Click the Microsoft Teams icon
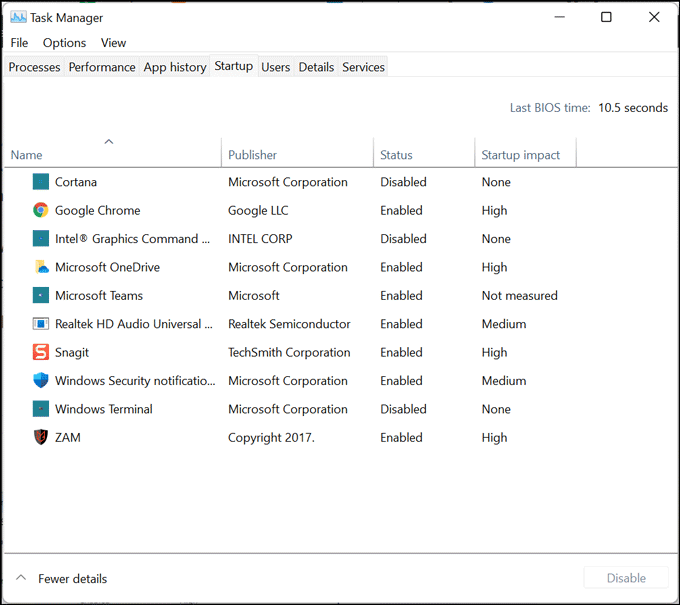680x605 pixels. (x=41, y=295)
